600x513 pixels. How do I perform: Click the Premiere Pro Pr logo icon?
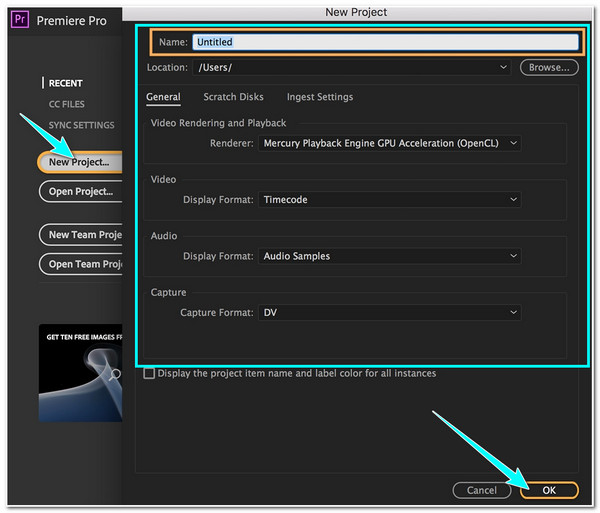20,19
